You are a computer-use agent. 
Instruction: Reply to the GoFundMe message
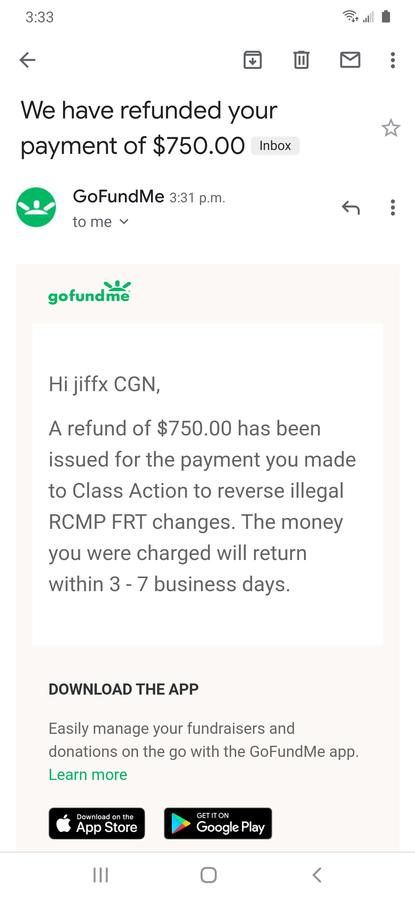pos(351,207)
